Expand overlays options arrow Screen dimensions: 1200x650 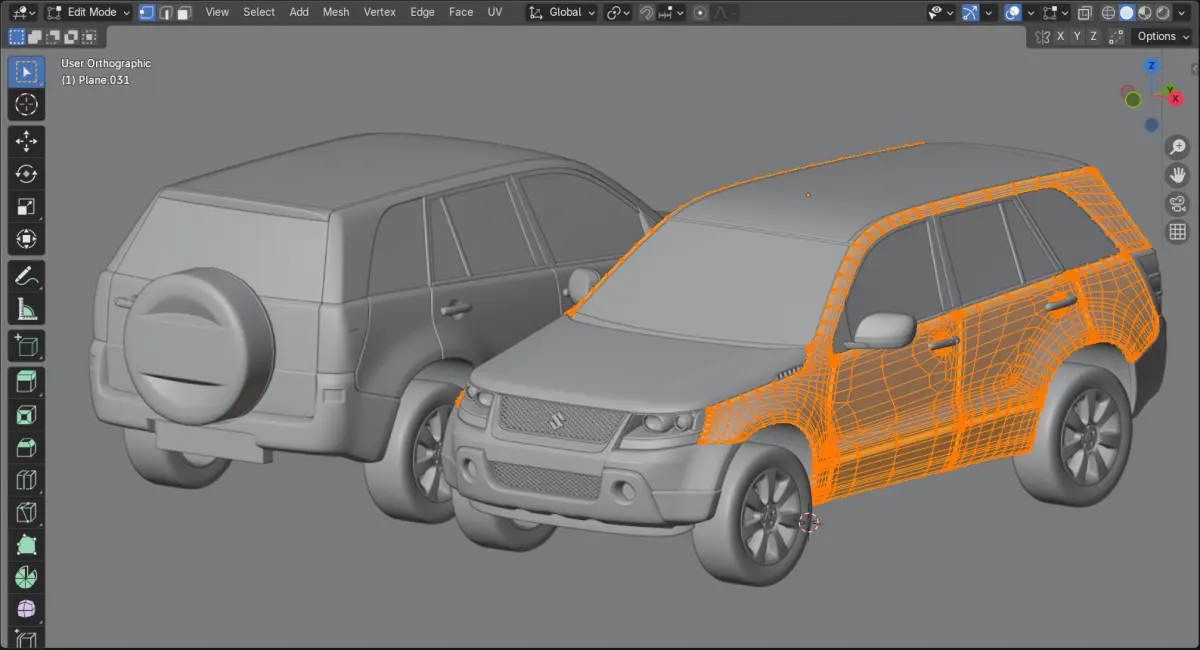tap(1030, 12)
